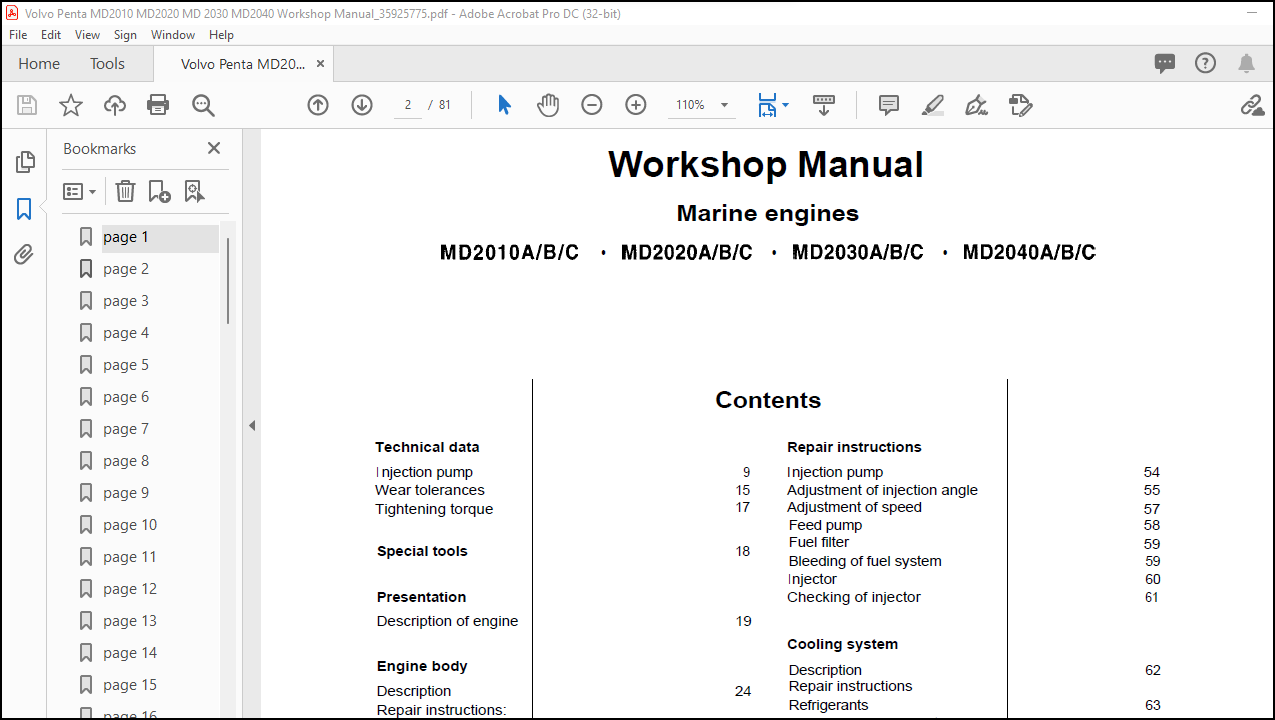Click 'Description of engine' contents line
This screenshot has height=720, width=1275.
coord(447,621)
